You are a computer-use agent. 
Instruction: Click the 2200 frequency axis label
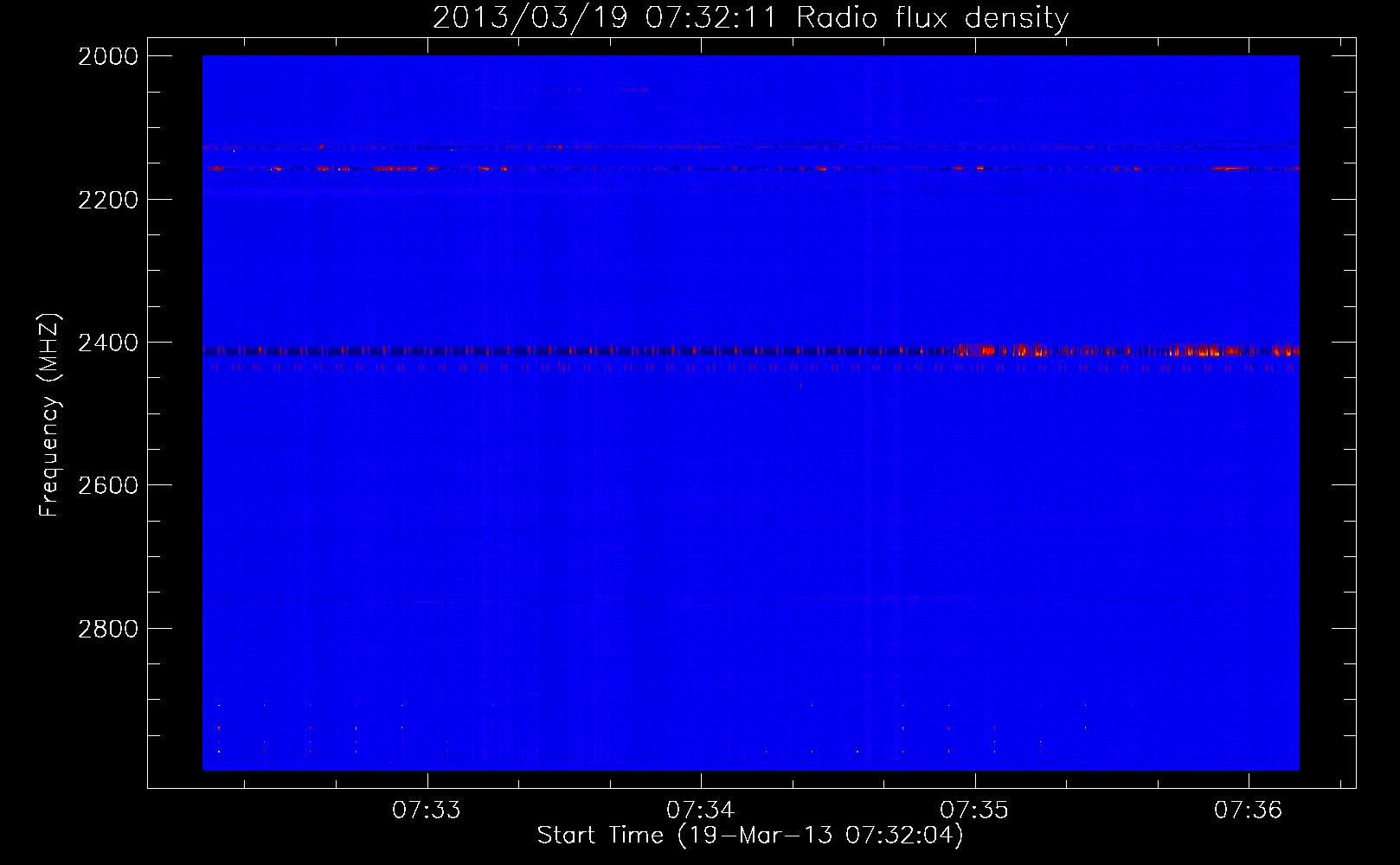pos(108,200)
